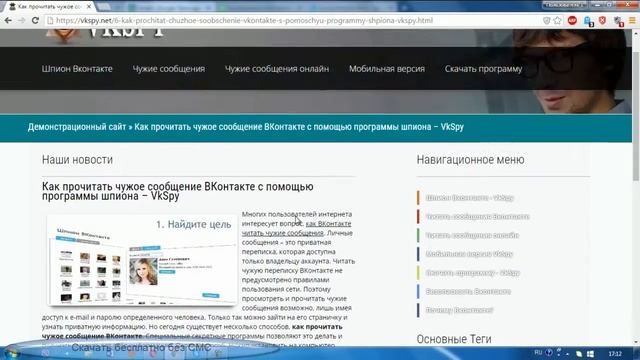
Task: Open the blue extension icon with badge
Action: tap(588, 21)
